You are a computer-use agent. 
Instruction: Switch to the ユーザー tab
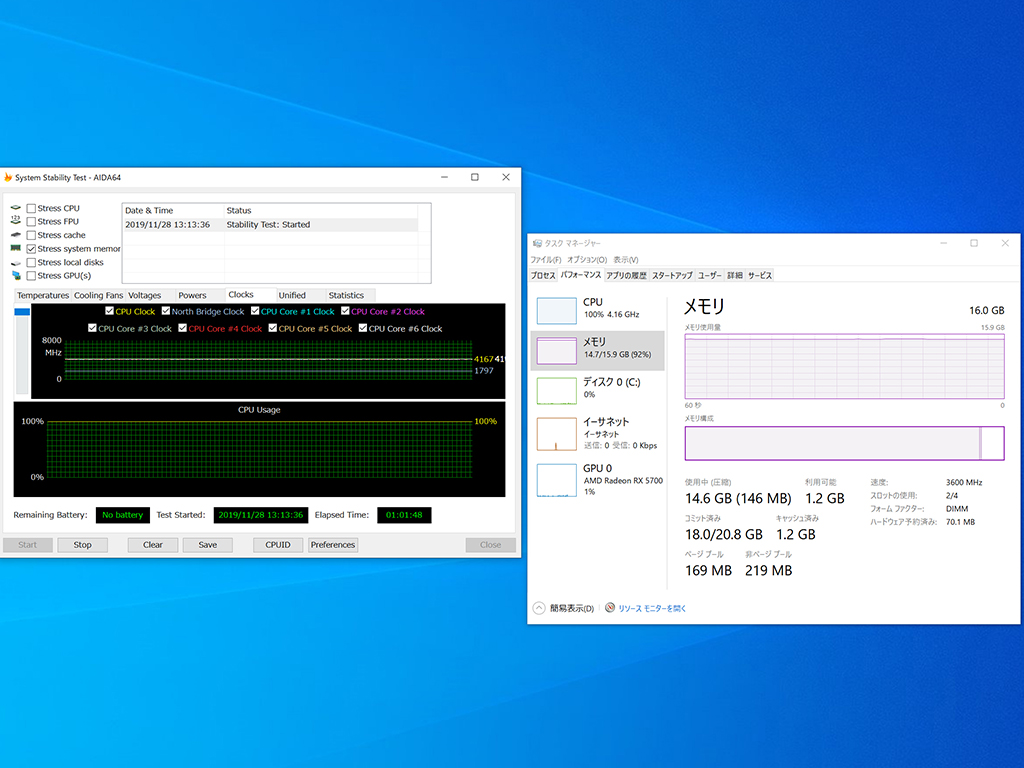[710, 276]
